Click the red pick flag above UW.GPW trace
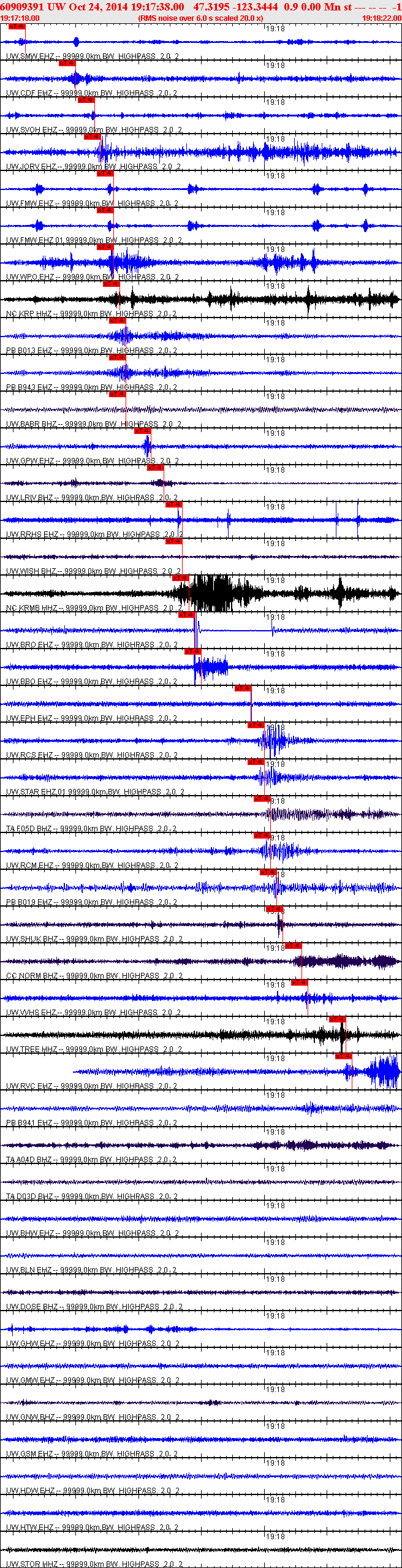This screenshot has width=402, height=1568. pos(142,431)
